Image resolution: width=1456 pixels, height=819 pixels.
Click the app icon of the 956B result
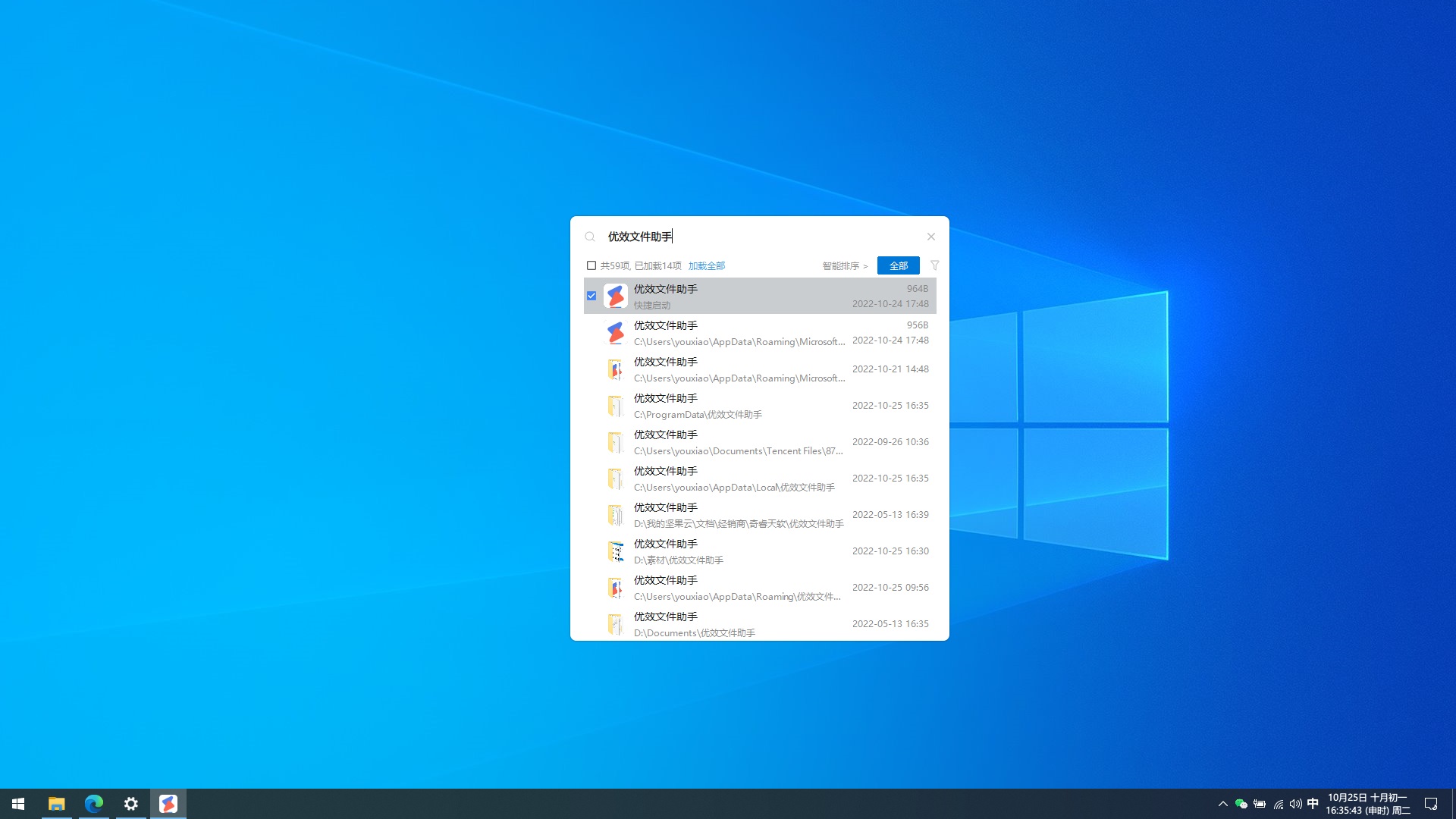click(x=615, y=332)
